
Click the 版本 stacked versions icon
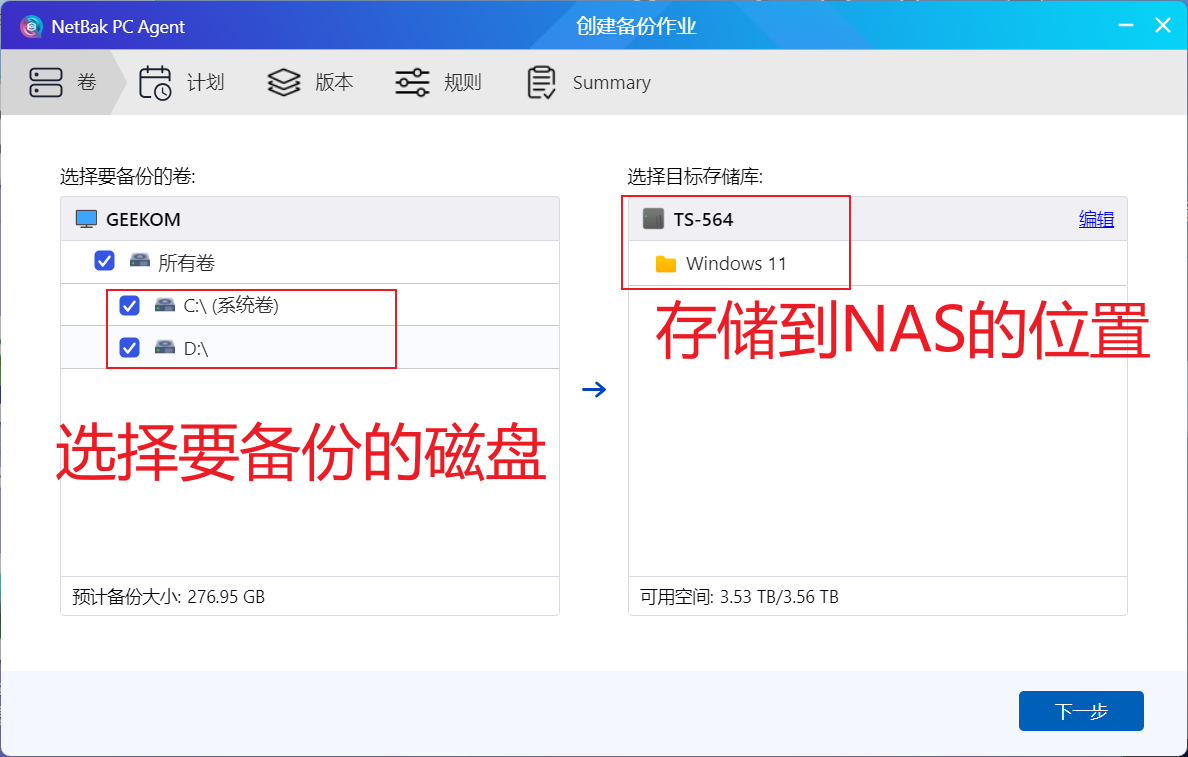[x=283, y=82]
